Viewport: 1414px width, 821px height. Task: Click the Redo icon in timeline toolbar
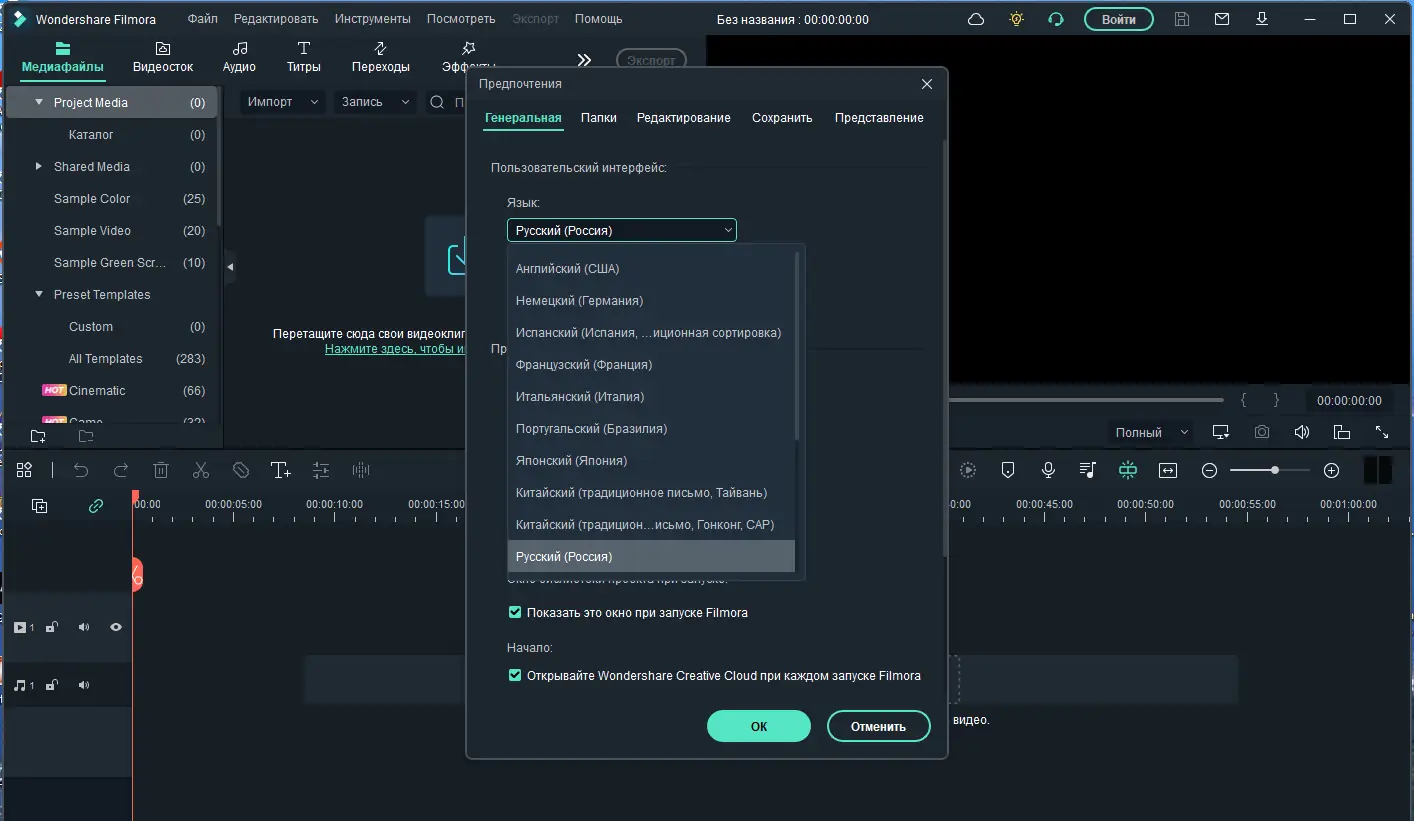coord(121,470)
